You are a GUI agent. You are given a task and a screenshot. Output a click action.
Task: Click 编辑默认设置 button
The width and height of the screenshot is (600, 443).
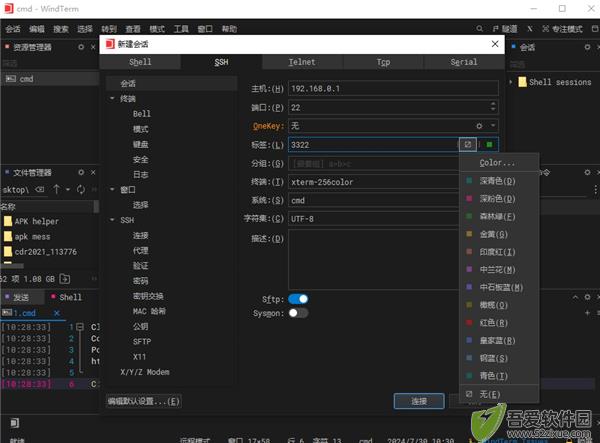click(x=143, y=401)
